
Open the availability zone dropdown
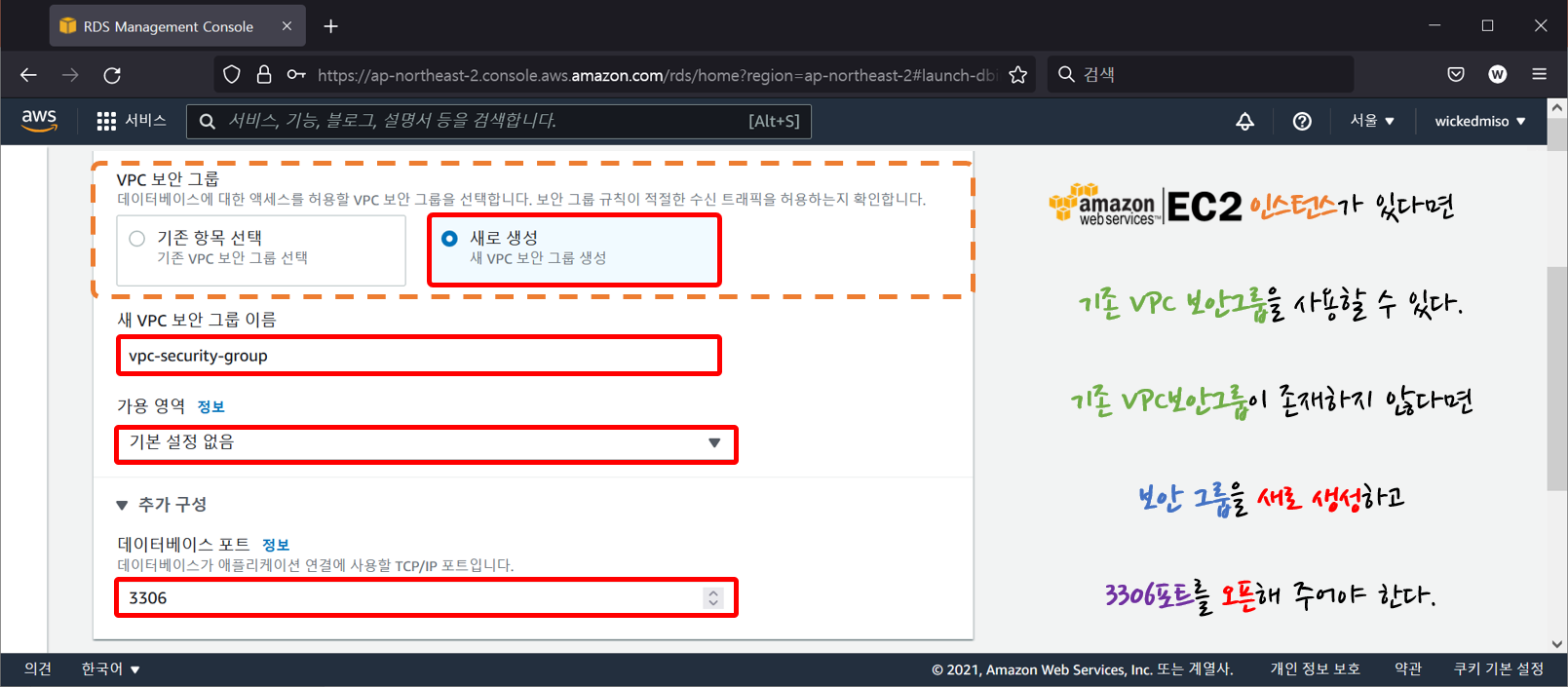click(x=426, y=443)
